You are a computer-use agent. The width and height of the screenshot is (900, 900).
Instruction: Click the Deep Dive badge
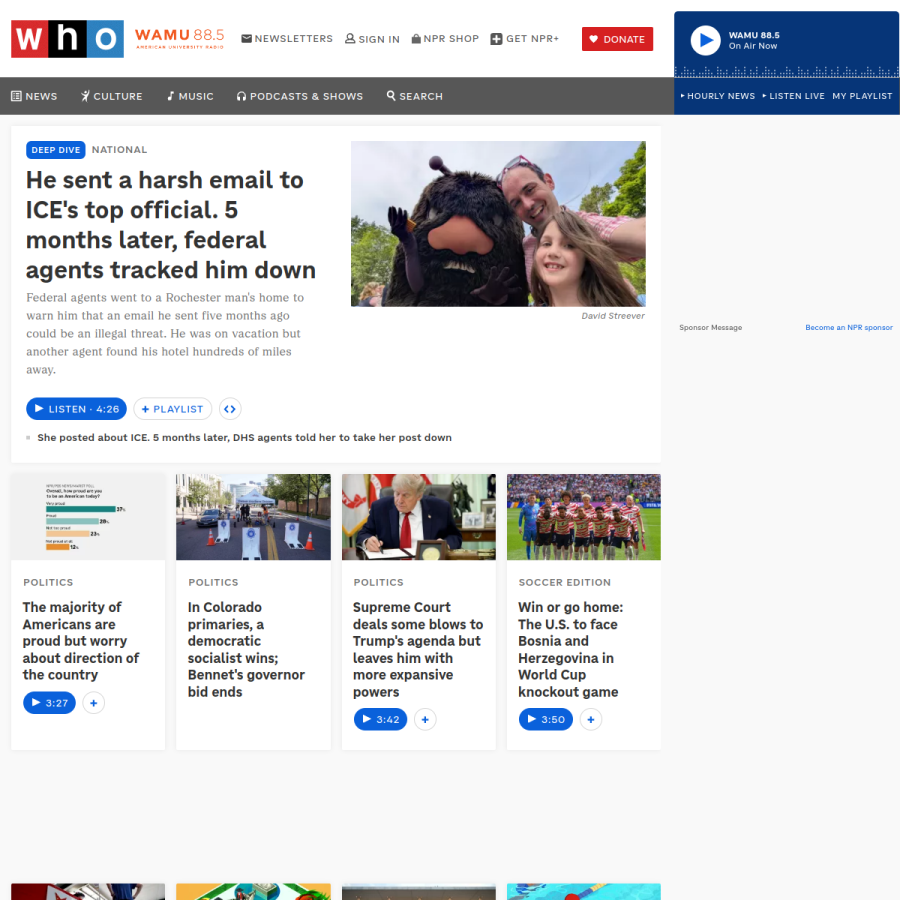tap(56, 150)
